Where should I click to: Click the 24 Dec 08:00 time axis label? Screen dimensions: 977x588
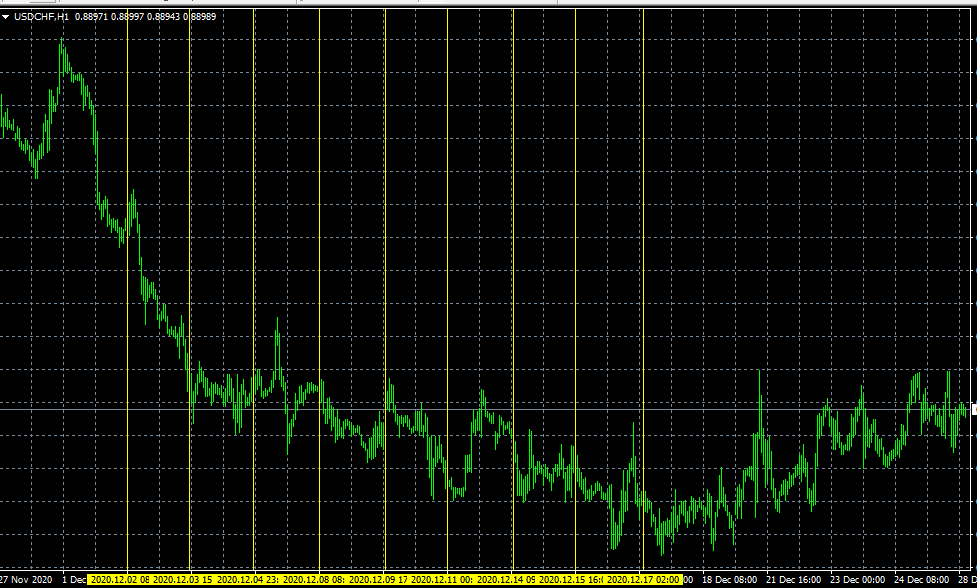pos(922,580)
